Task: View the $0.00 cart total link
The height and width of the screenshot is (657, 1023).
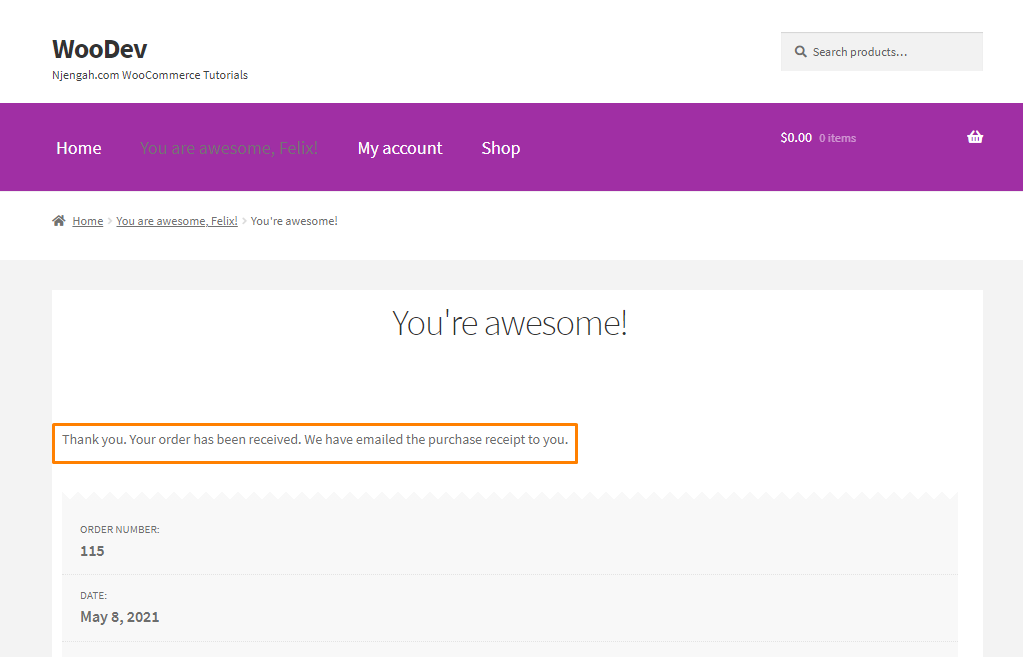Action: pyautogui.click(x=796, y=138)
